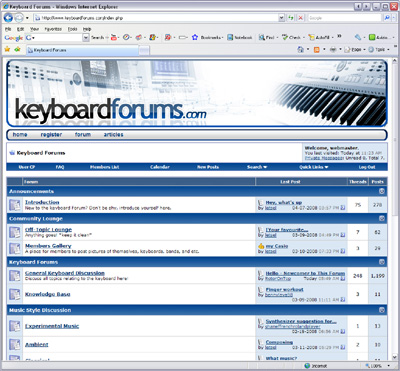
Task: Open Google toolbar settings wrench icon
Action: coord(358,37)
